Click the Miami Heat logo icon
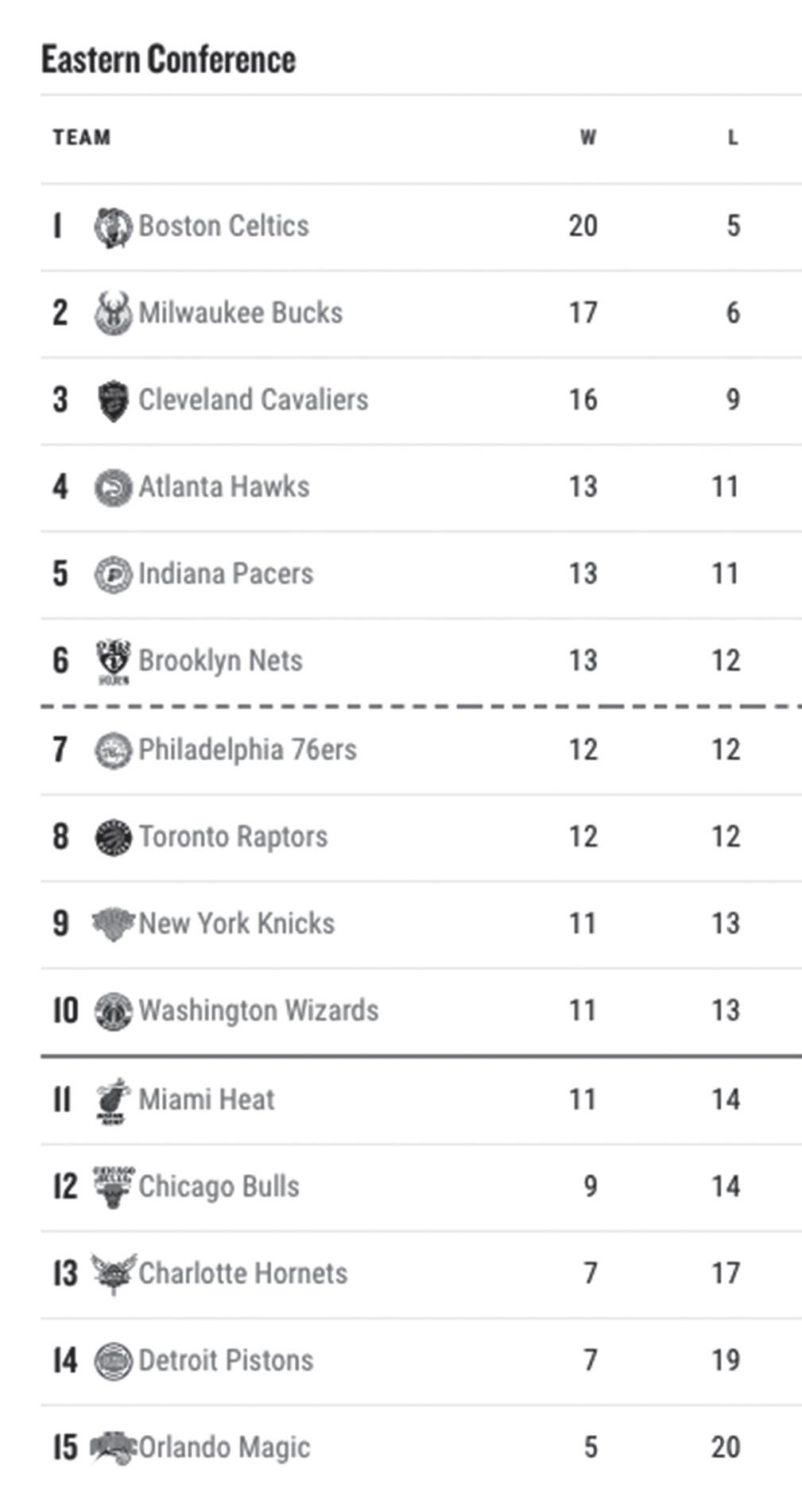The height and width of the screenshot is (1512, 802). 113,1101
